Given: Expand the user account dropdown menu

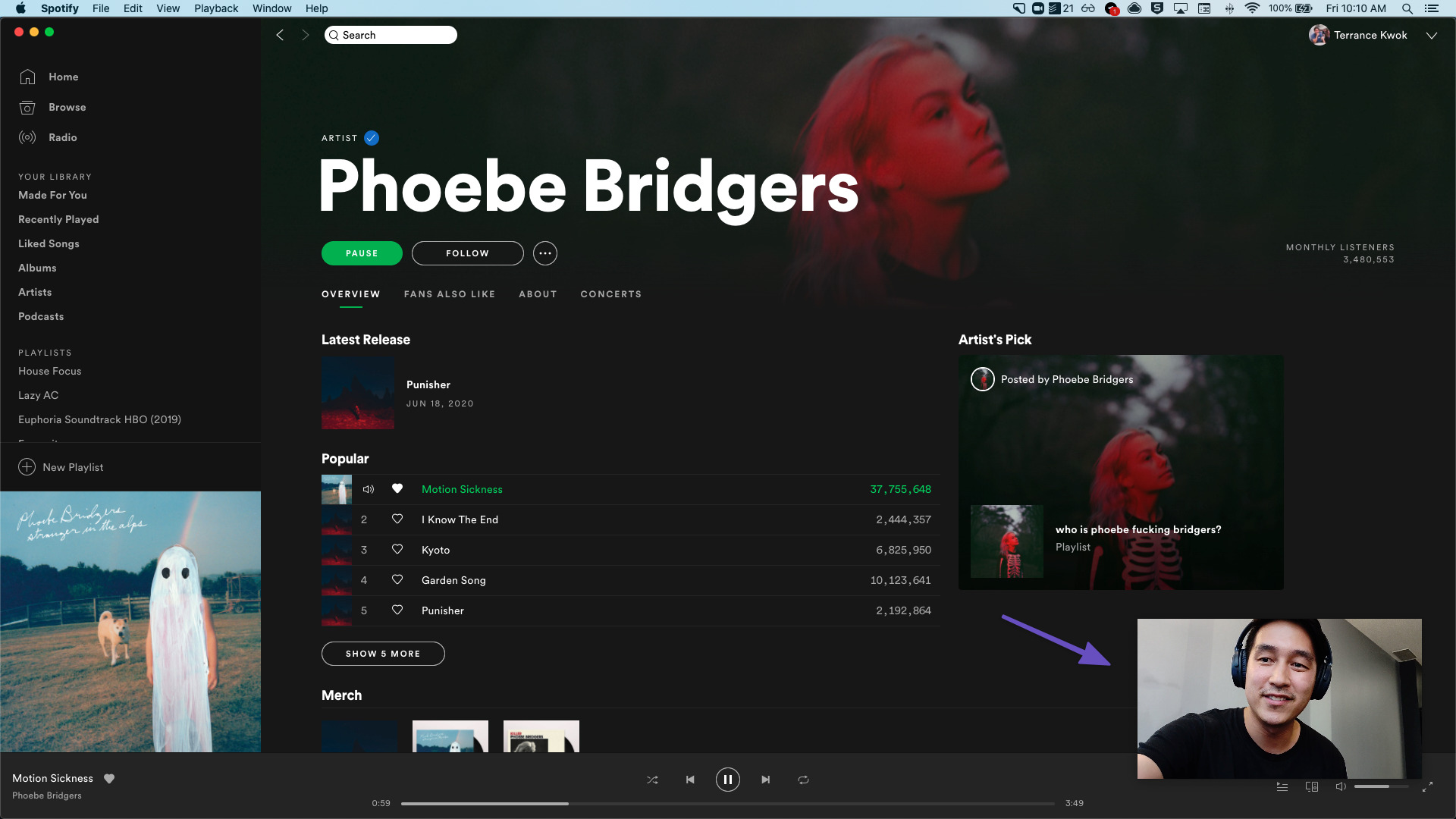Looking at the screenshot, I should (x=1432, y=35).
